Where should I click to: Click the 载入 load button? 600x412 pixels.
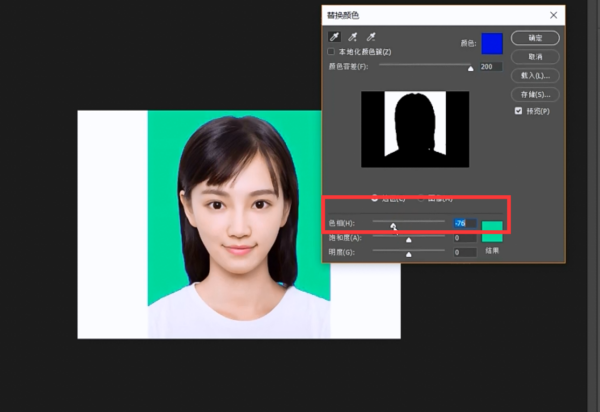click(535, 75)
